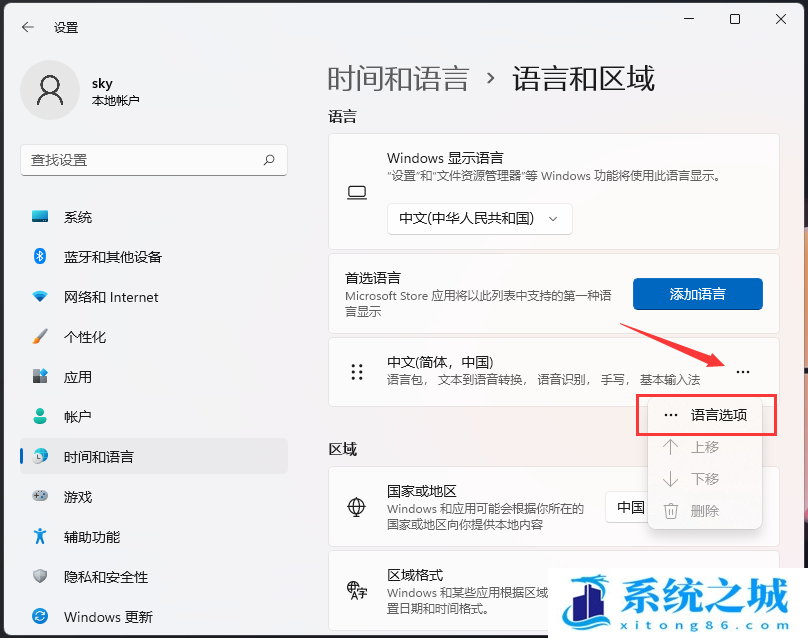Image resolution: width=808 pixels, height=638 pixels.
Task: Open 隐私和安全性 settings category
Action: click(x=154, y=576)
